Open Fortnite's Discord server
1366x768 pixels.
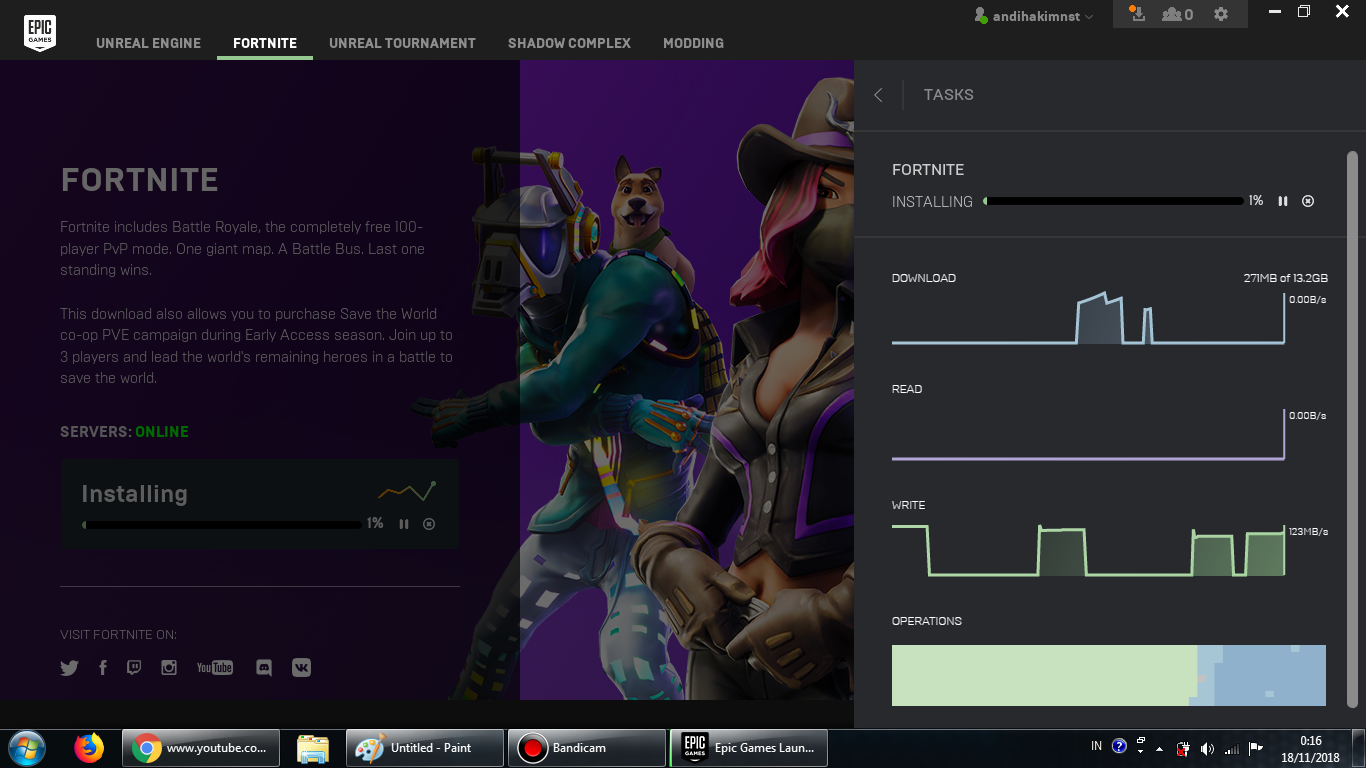tap(264, 668)
